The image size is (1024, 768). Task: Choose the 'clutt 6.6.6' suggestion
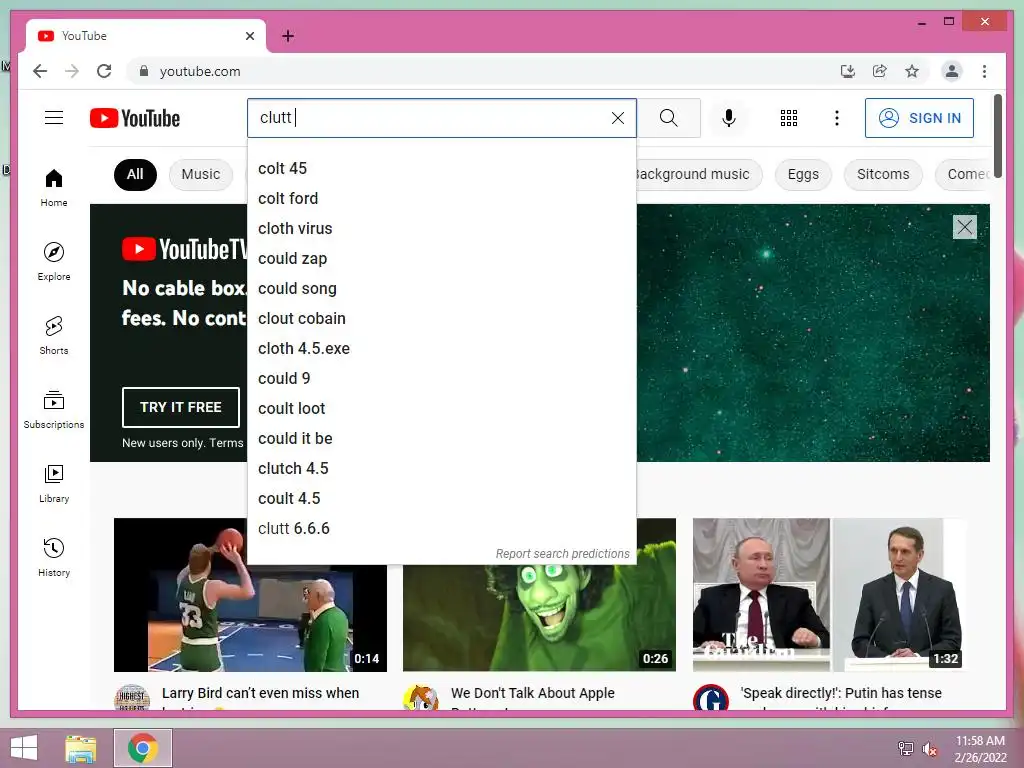[441, 529]
